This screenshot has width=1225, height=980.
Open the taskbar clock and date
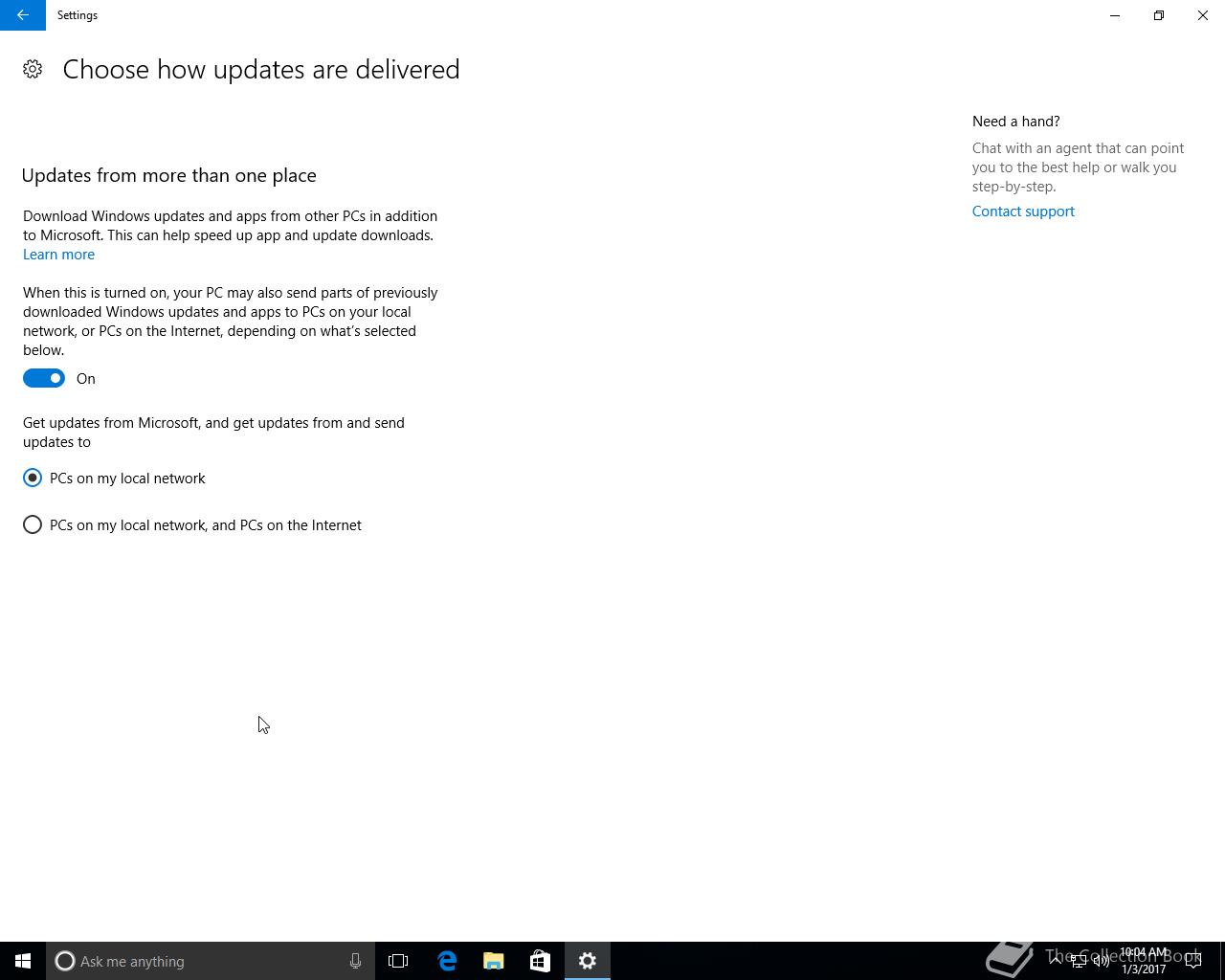click(1144, 961)
